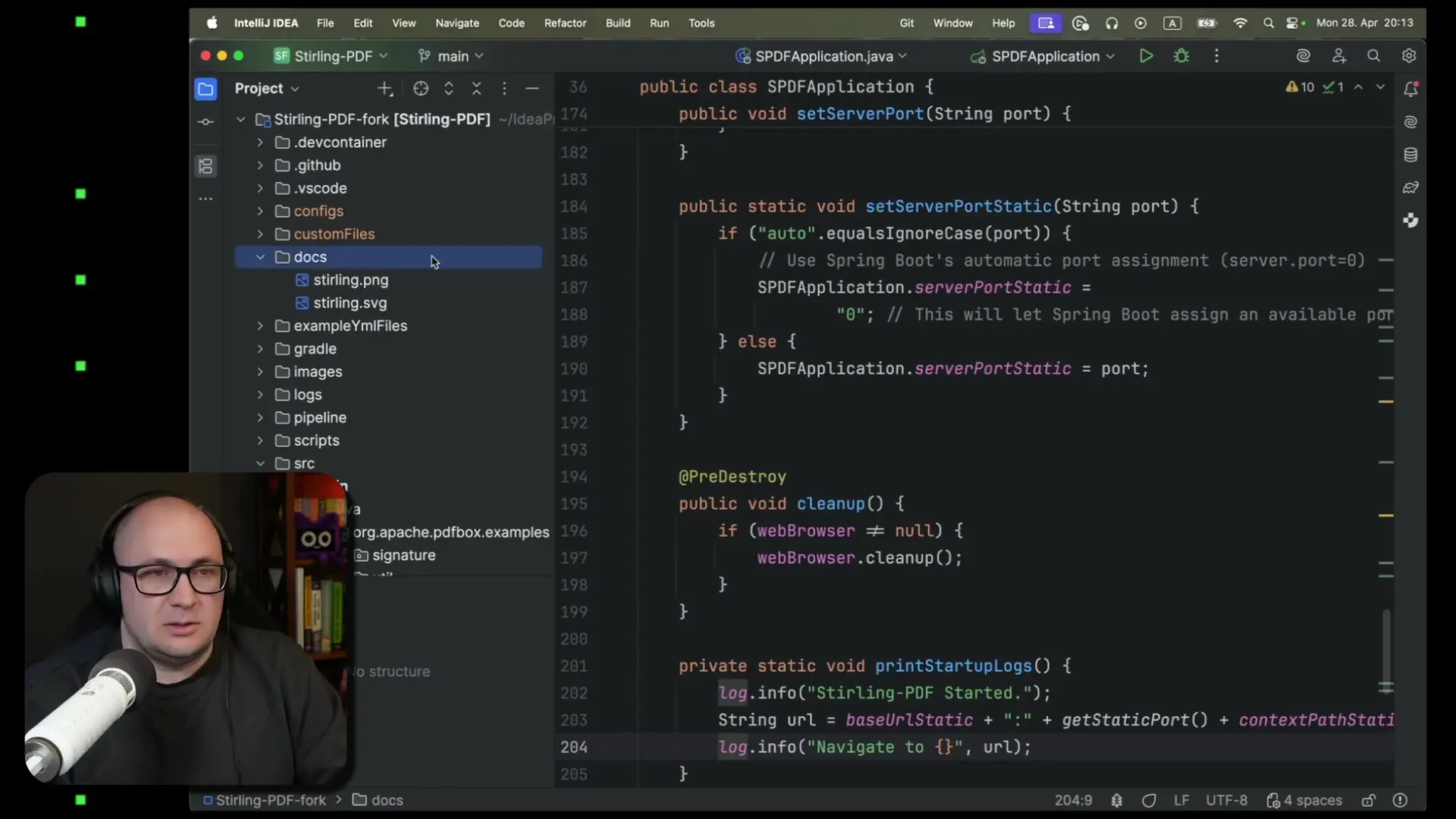Expand the gradle folder
Viewport: 1456px width, 819px height.
point(260,350)
